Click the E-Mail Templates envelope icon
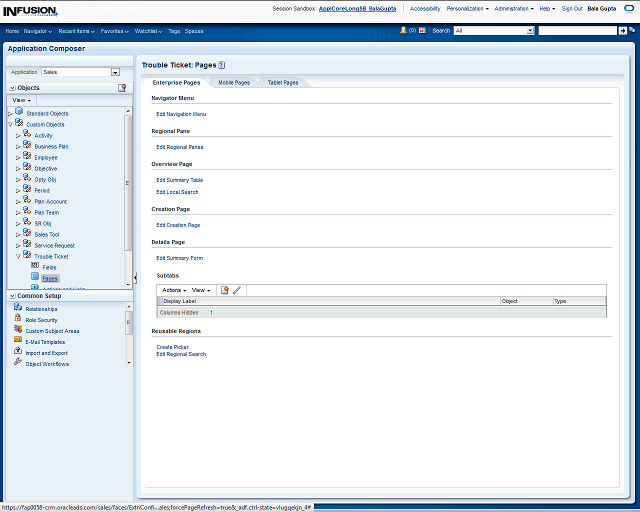 tap(18, 341)
